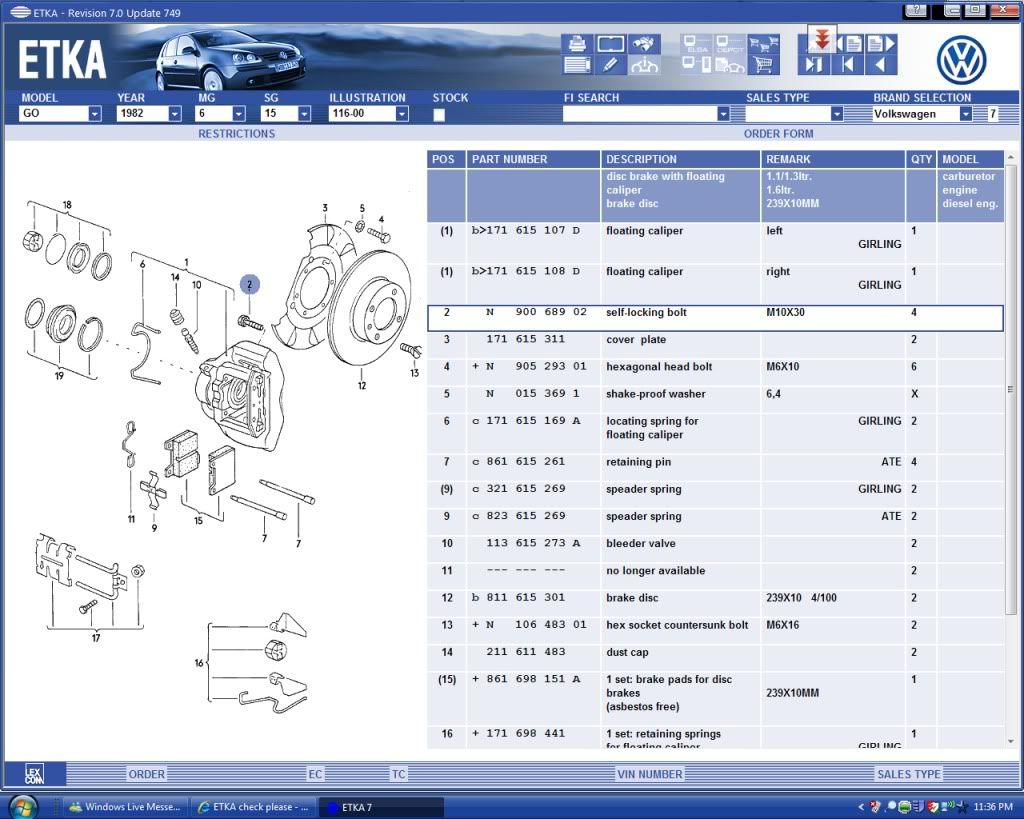Click the SALES TYPE label in bottom bar
Viewport: 1024px width, 819px height.
[909, 775]
